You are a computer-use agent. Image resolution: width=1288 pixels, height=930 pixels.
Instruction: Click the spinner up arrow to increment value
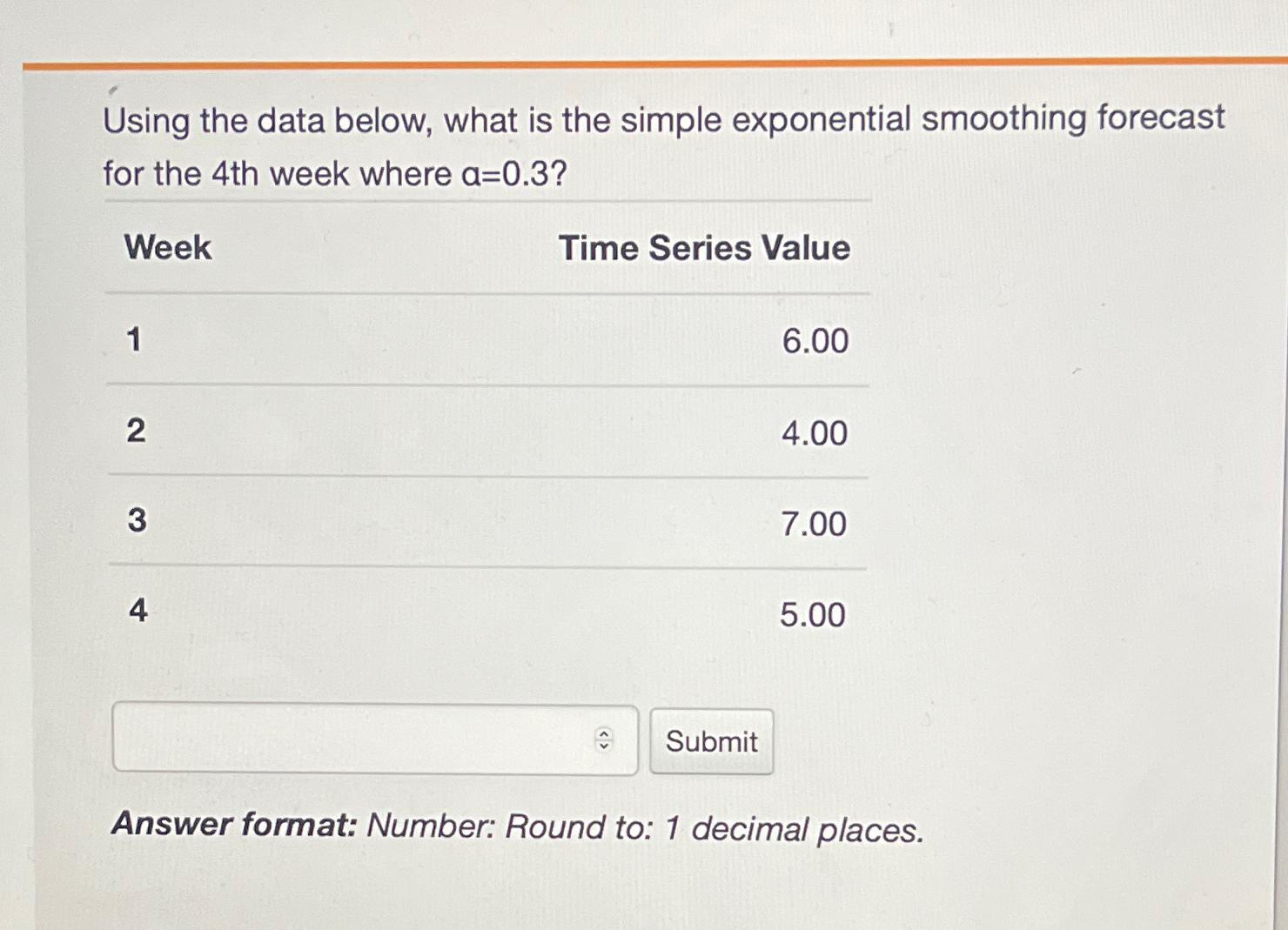tap(605, 734)
